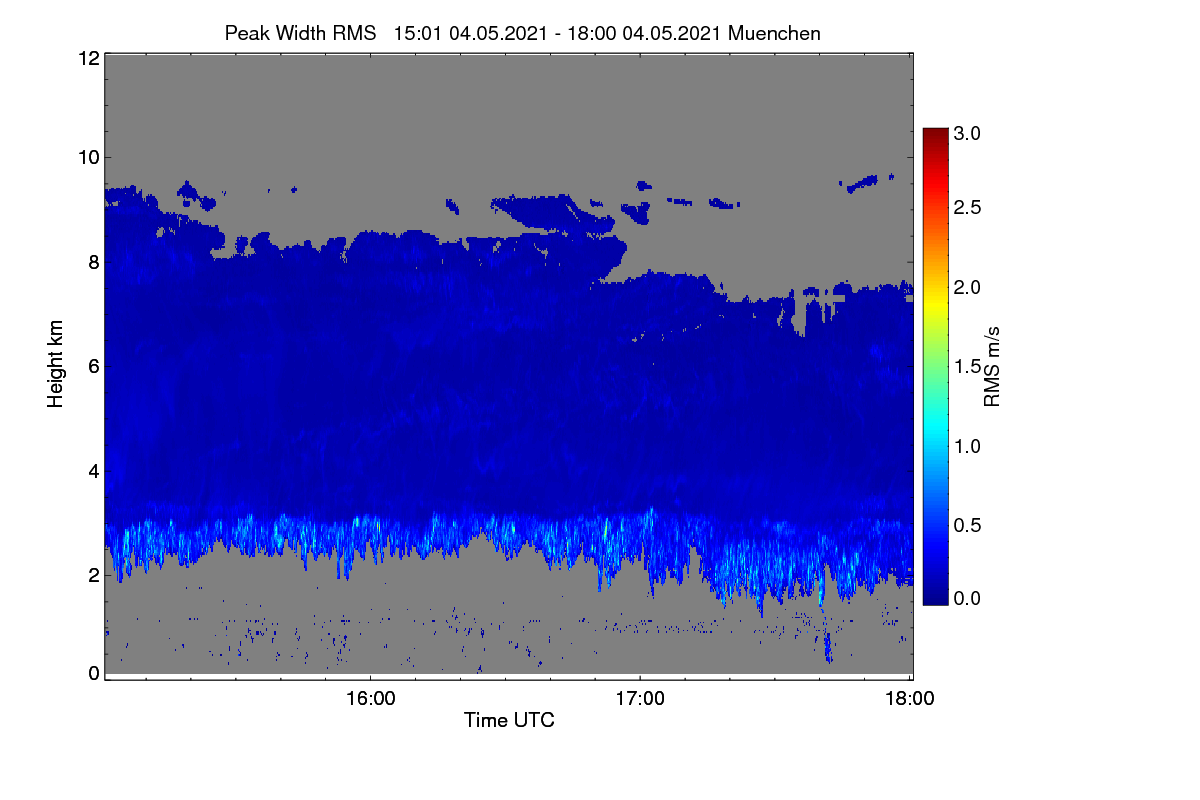Click the height axis tick label 6
Viewport: 1200px width, 800px height.
(93, 366)
